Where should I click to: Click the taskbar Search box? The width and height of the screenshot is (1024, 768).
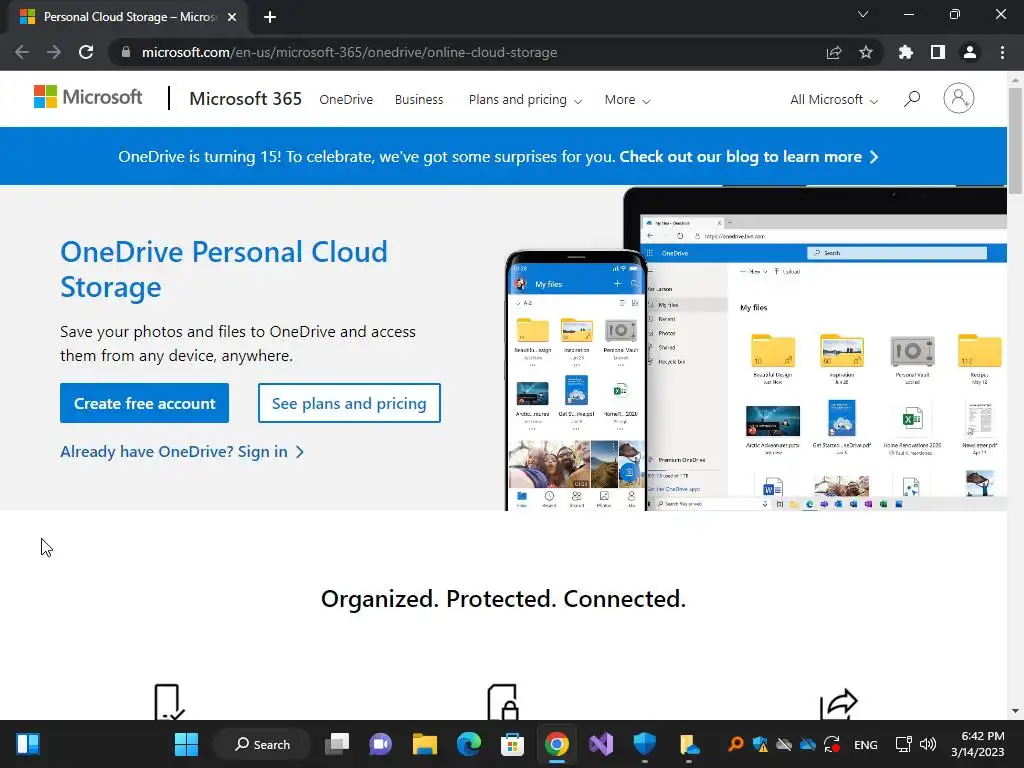coord(263,744)
